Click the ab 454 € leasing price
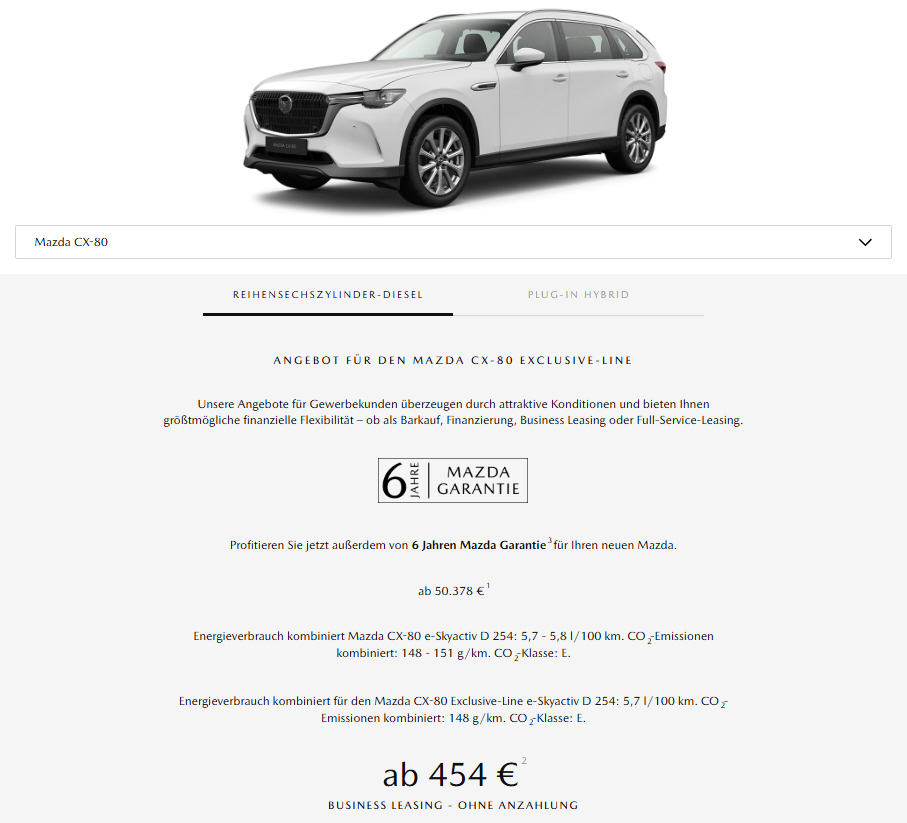The width and height of the screenshot is (907, 823). click(450, 775)
